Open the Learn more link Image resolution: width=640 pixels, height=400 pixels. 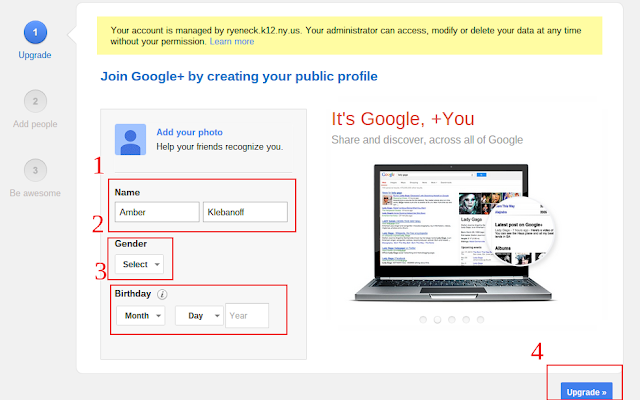(x=232, y=42)
